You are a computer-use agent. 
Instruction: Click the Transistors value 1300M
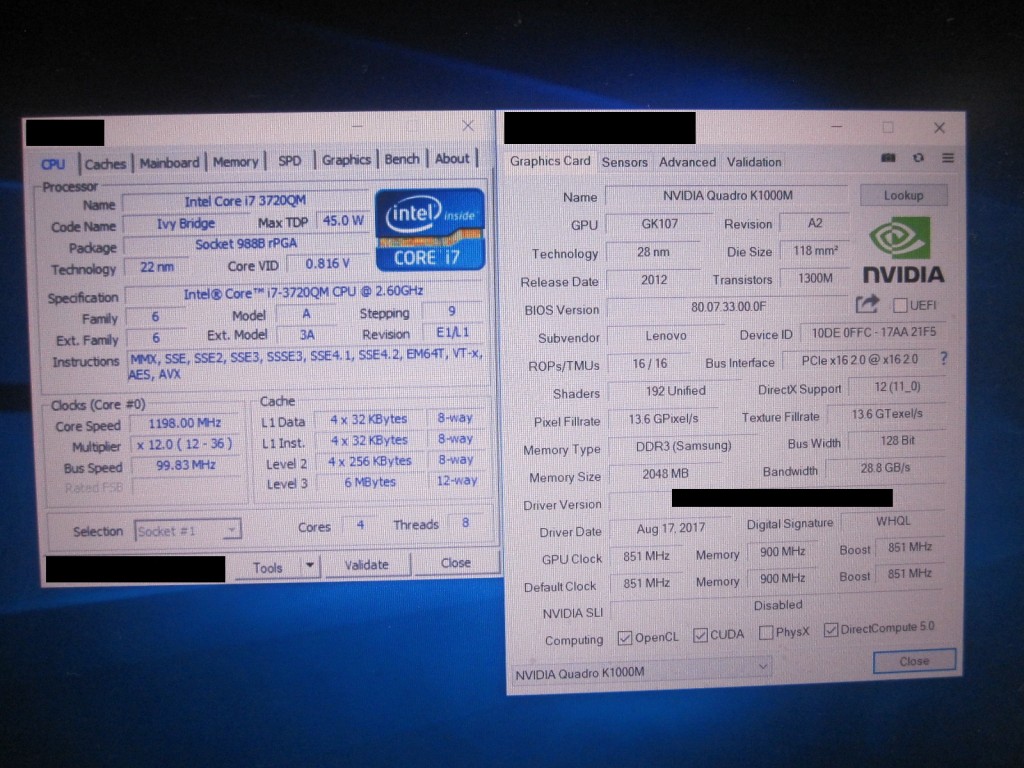[x=815, y=279]
